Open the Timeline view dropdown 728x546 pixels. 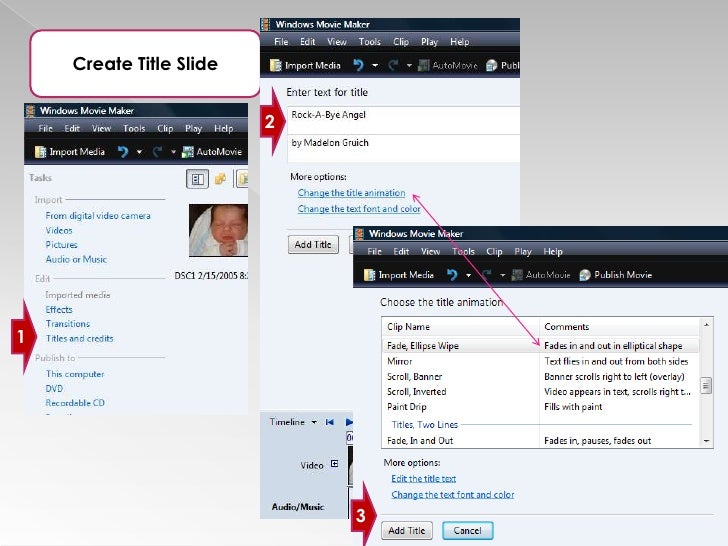click(314, 422)
